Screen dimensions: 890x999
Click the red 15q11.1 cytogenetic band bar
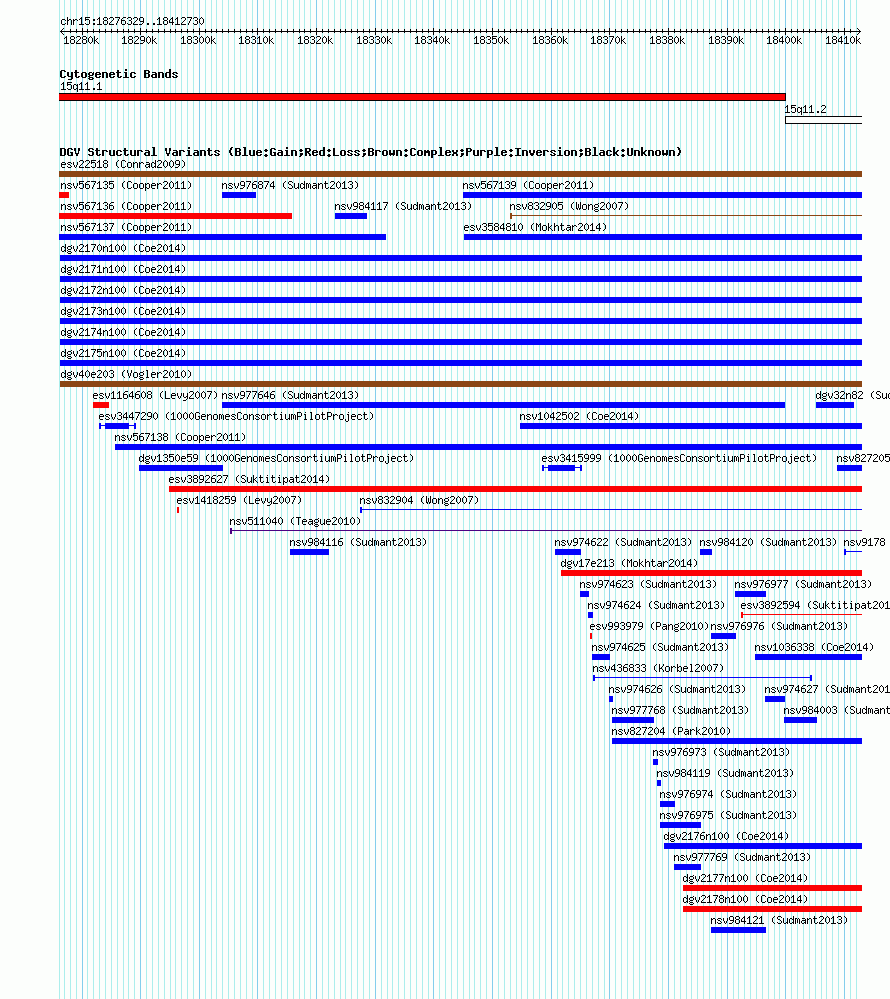tap(422, 97)
